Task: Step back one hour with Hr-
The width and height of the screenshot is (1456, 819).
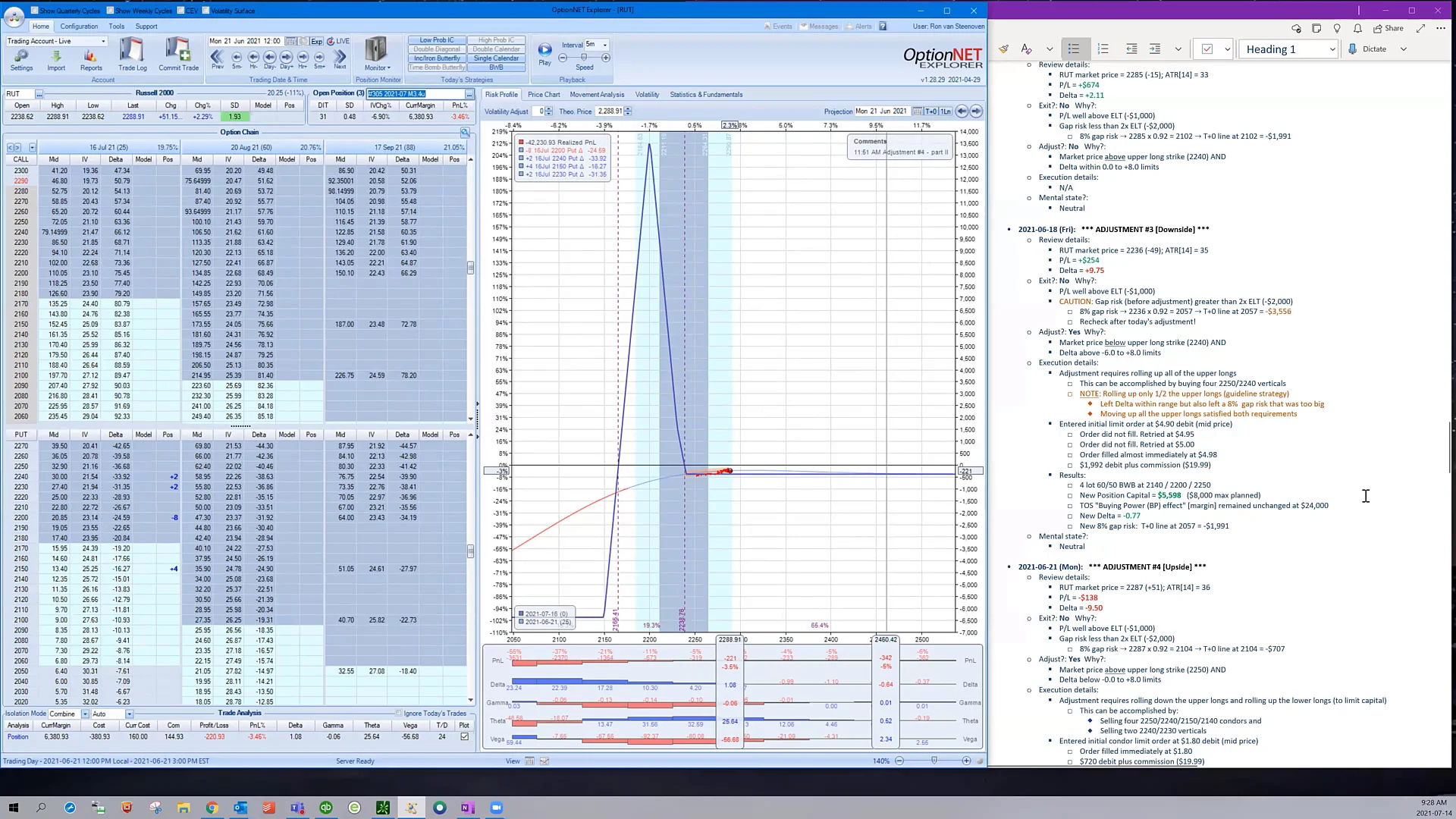Action: (x=253, y=59)
